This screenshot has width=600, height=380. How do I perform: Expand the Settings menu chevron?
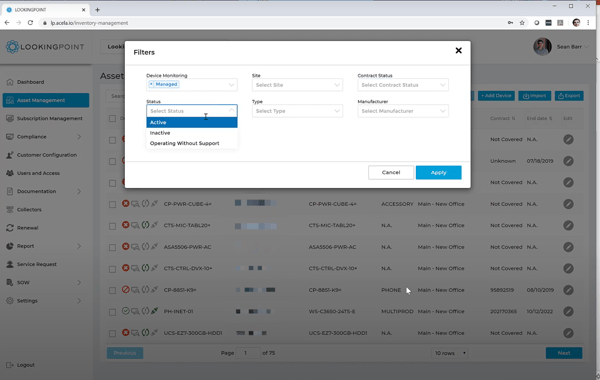(x=79, y=301)
